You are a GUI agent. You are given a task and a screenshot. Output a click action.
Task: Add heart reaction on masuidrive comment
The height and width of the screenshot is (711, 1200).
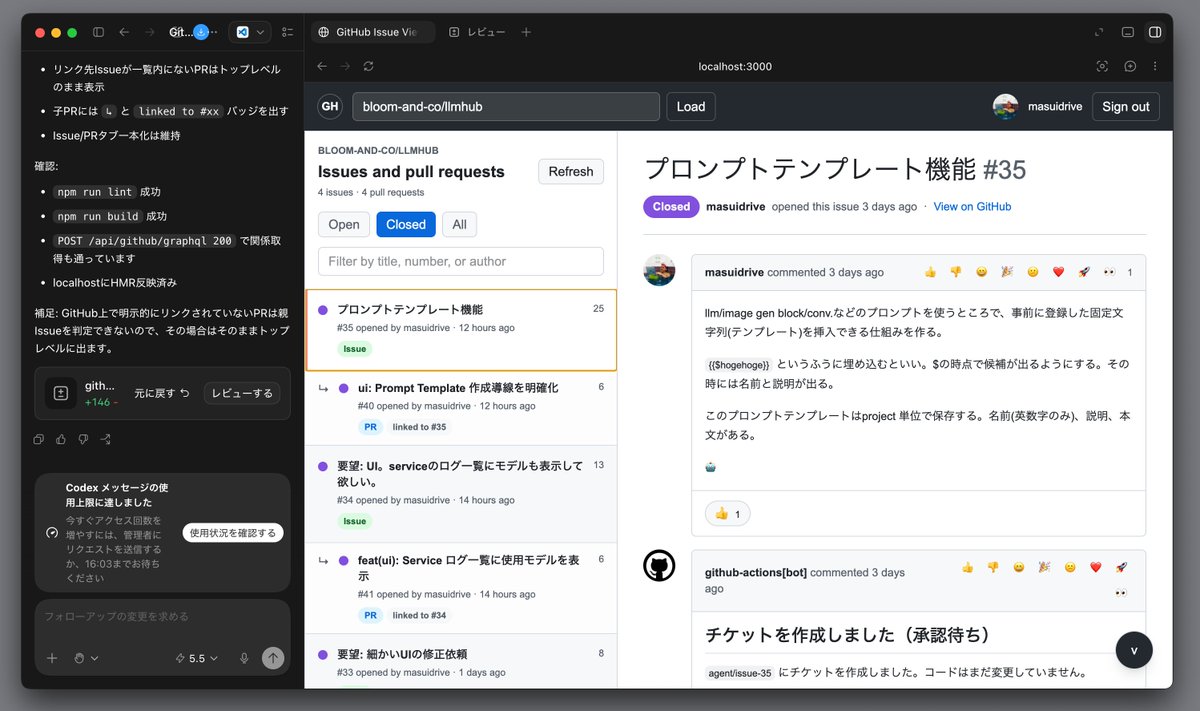click(1059, 272)
